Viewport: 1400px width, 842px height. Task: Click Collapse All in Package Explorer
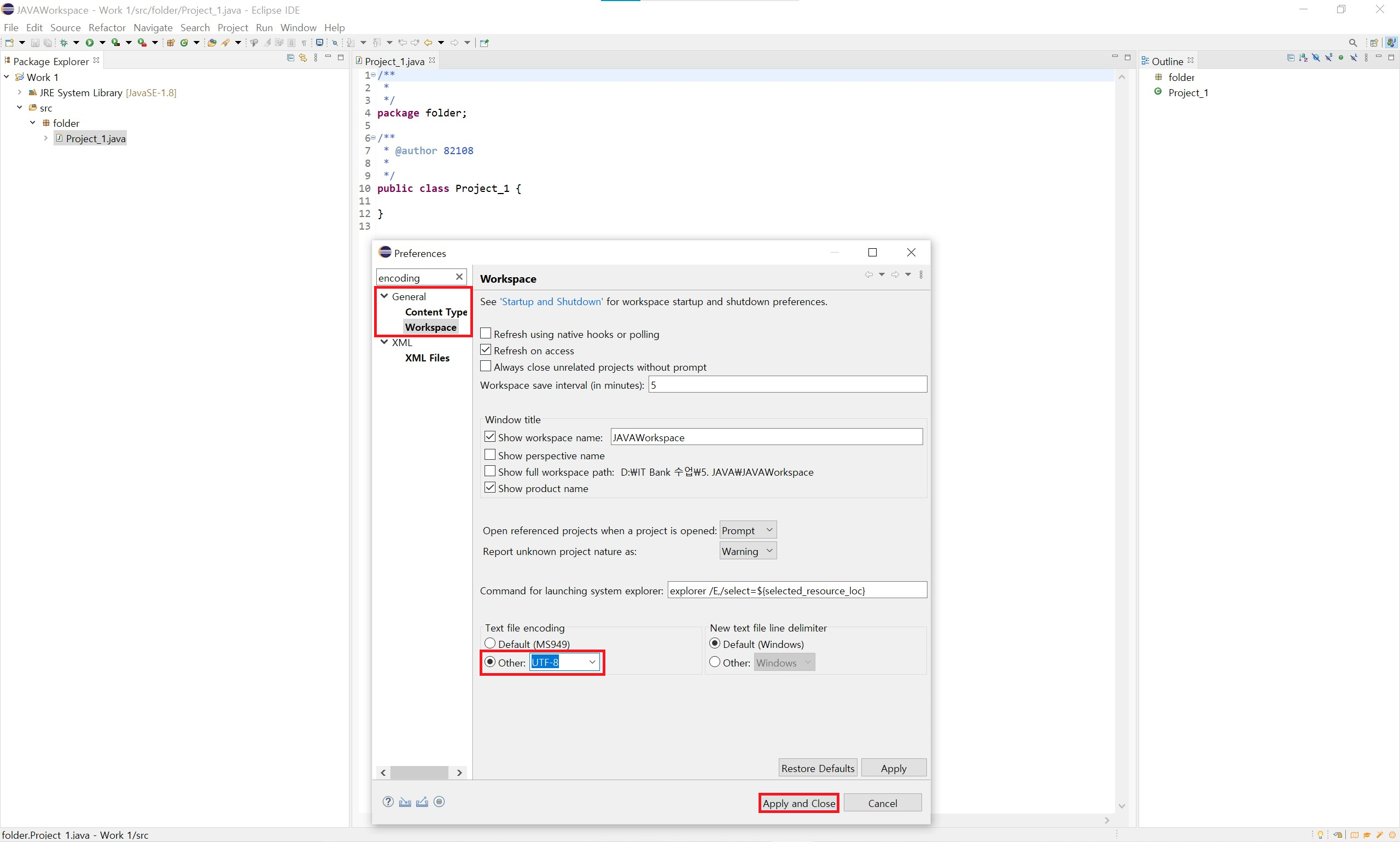click(290, 58)
